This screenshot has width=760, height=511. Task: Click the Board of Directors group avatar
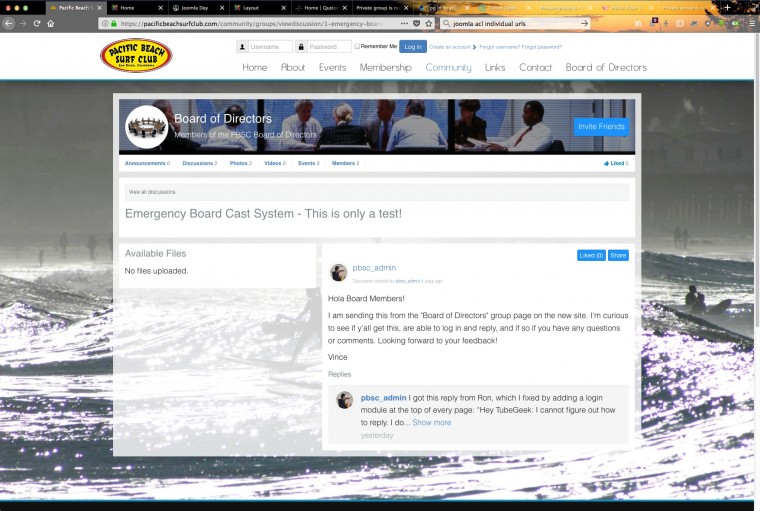click(146, 127)
